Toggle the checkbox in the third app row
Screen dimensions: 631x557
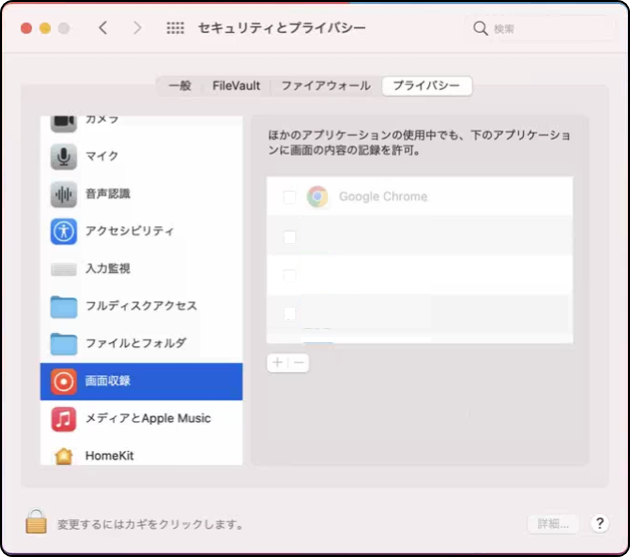click(x=289, y=275)
